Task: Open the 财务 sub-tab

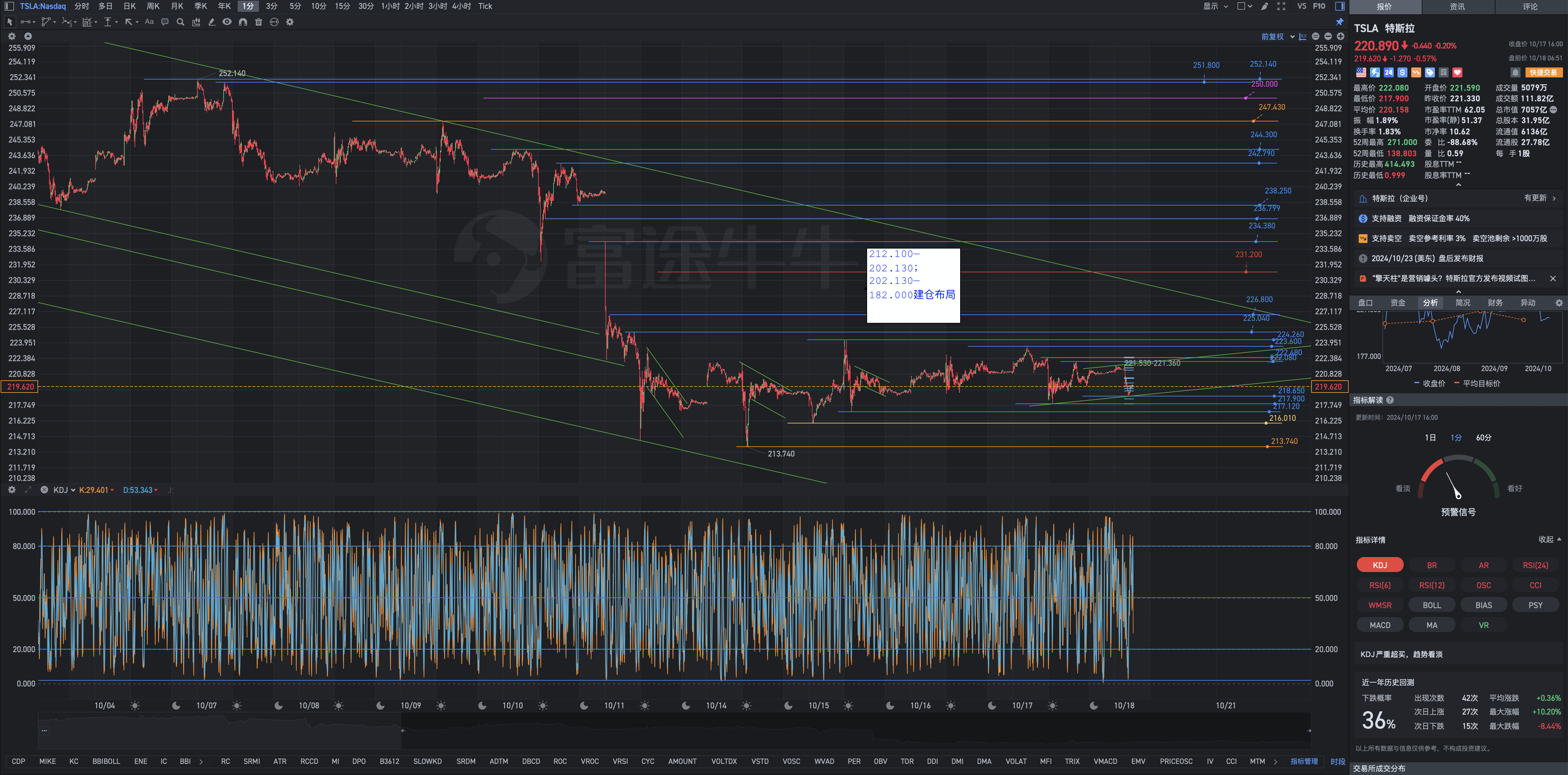Action: 1495,303
